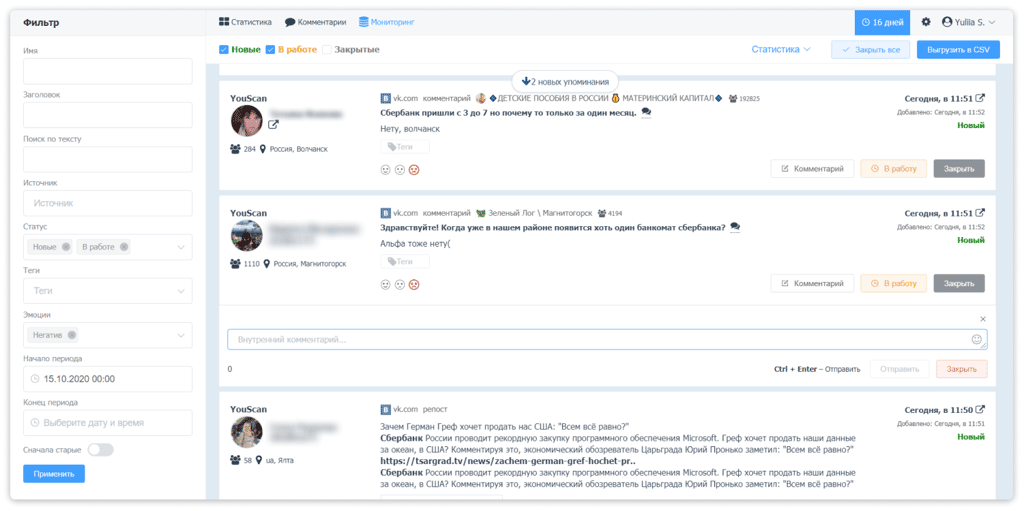Set negative red face on Волчанск mention
This screenshot has width=1024, height=511.
tap(414, 170)
